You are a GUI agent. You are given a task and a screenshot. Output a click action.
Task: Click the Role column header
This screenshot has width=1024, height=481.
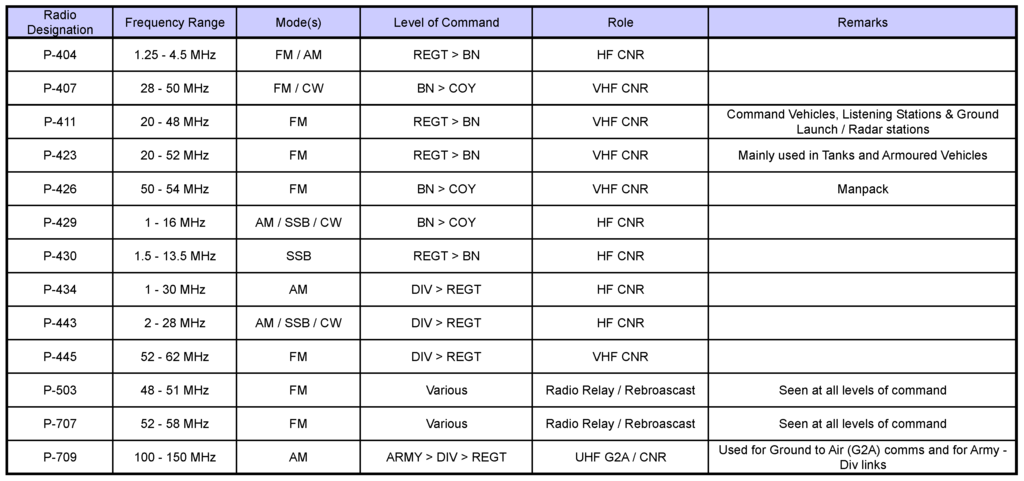pyautogui.click(x=620, y=22)
